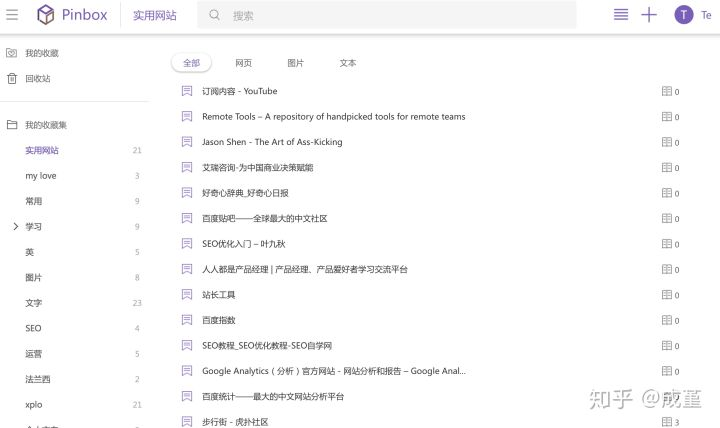This screenshot has height=428, width=720.
Task: Open the user avatar T
Action: tap(684, 15)
